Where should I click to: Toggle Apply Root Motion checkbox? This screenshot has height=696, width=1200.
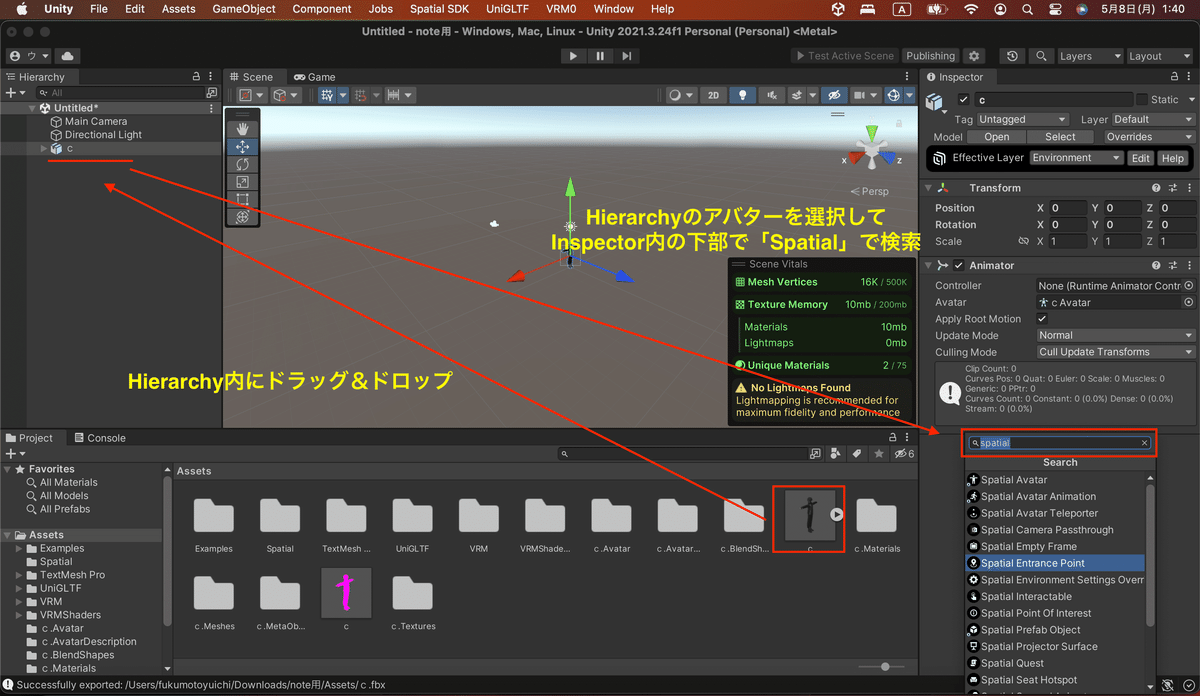[x=1043, y=319]
